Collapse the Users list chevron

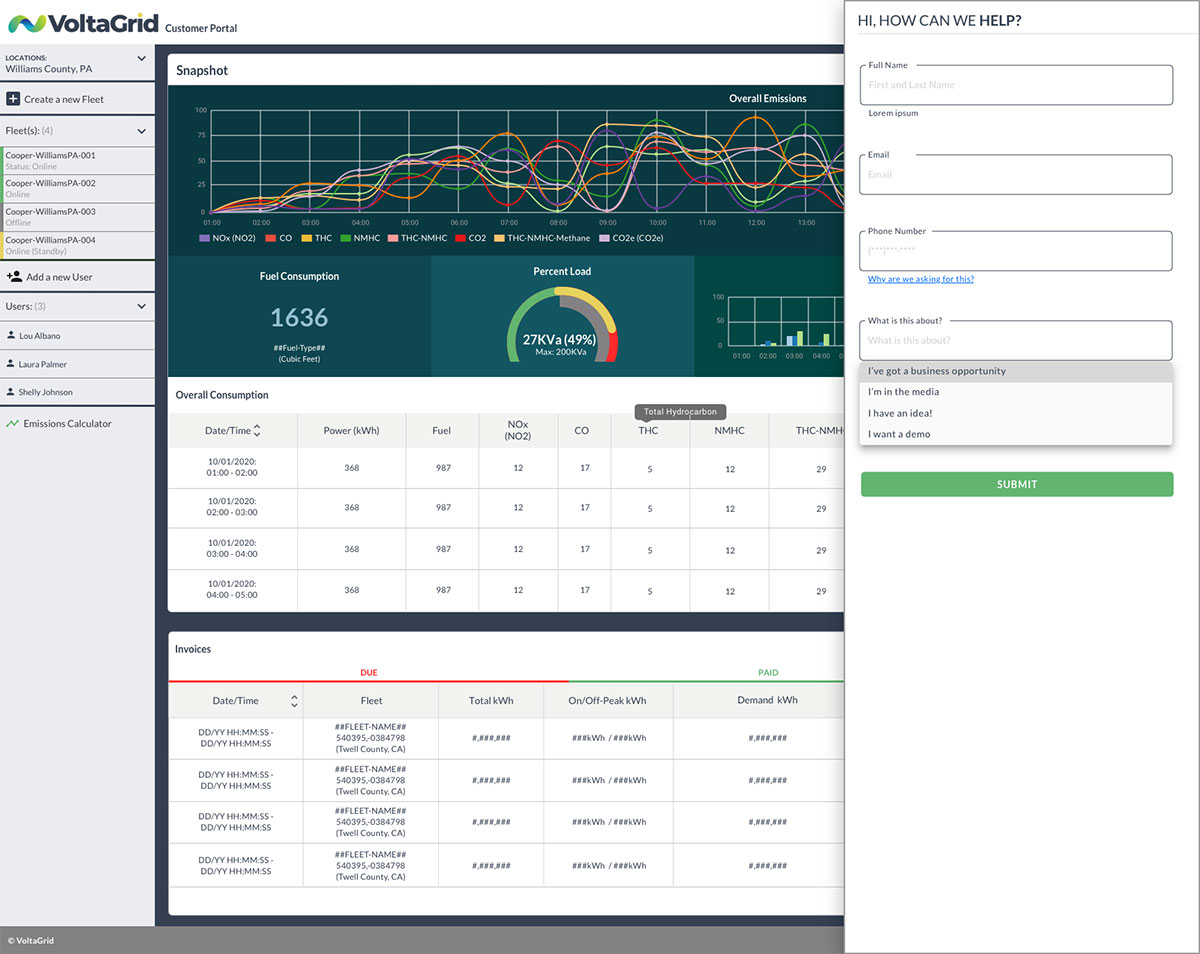pyautogui.click(x=141, y=306)
